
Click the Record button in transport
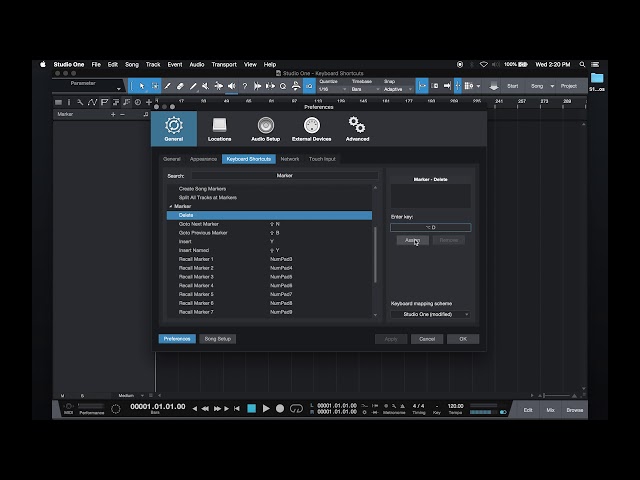[x=280, y=408]
